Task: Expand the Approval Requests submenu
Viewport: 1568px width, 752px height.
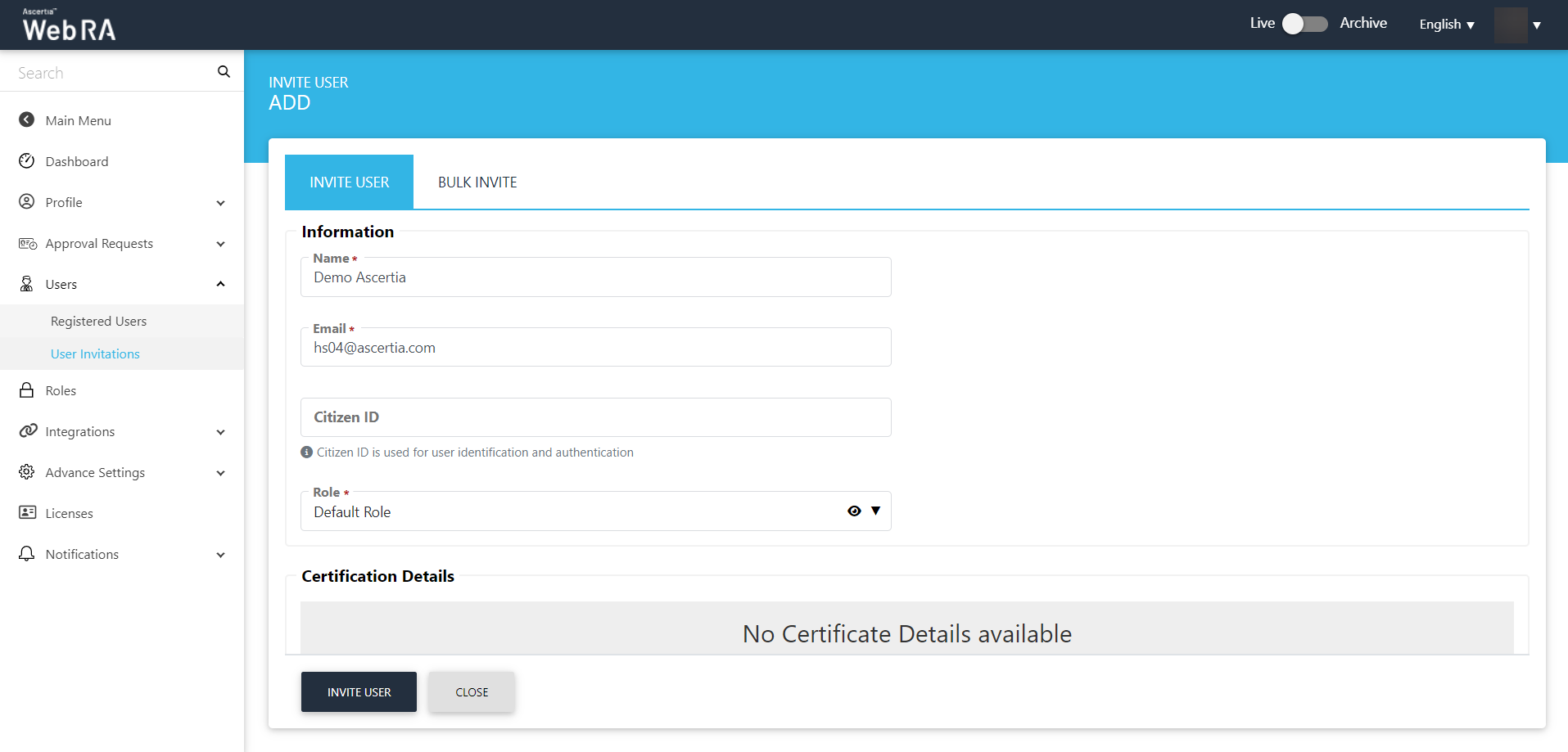Action: 220,244
